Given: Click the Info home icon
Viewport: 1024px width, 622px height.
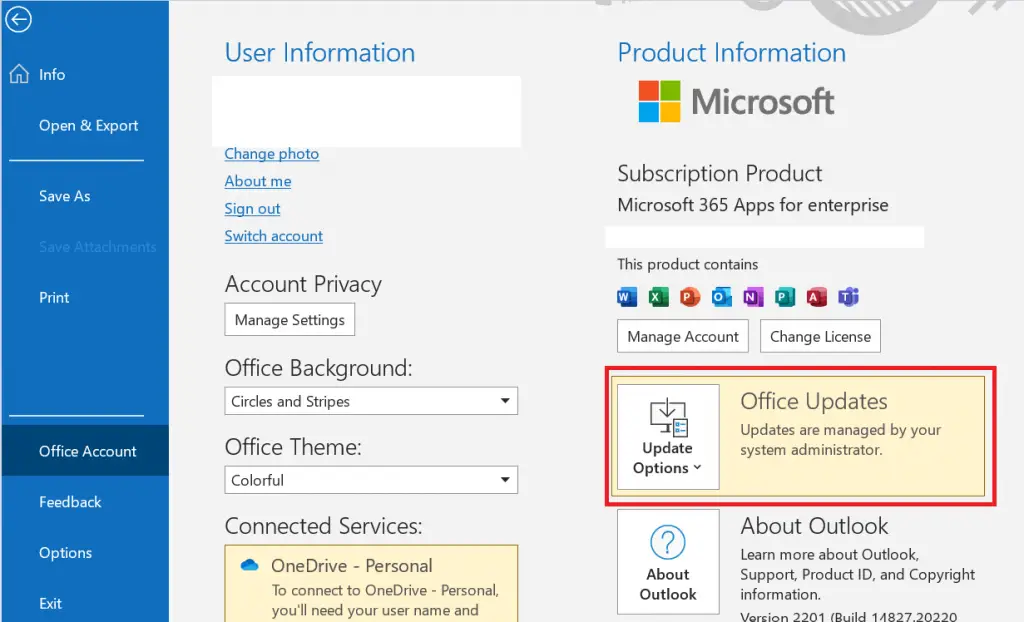Looking at the screenshot, I should (19, 74).
